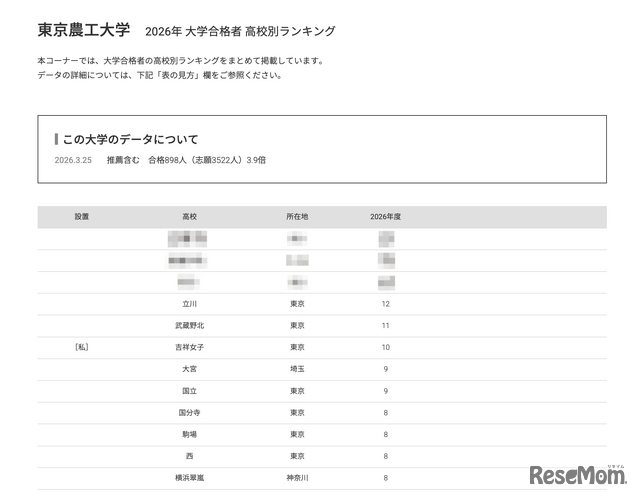
Task: Click 埼玉 location in the 大宮 row
Action: pyautogui.click(x=297, y=369)
